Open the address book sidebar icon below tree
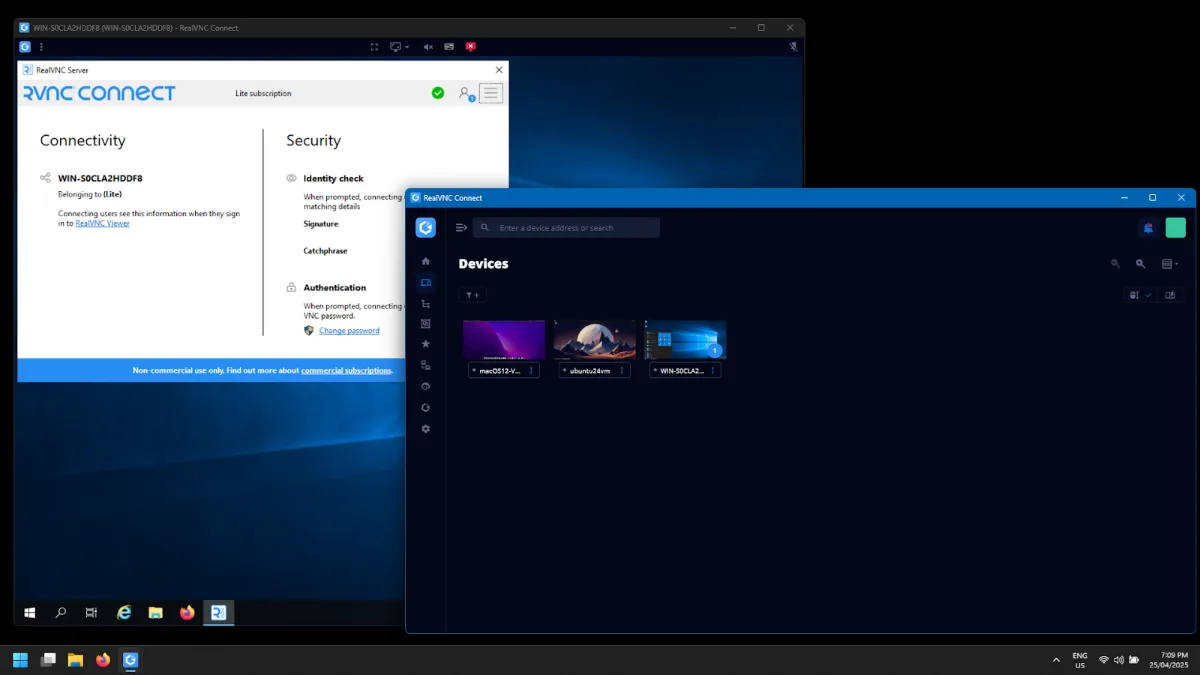The width and height of the screenshot is (1200, 675). [x=425, y=324]
